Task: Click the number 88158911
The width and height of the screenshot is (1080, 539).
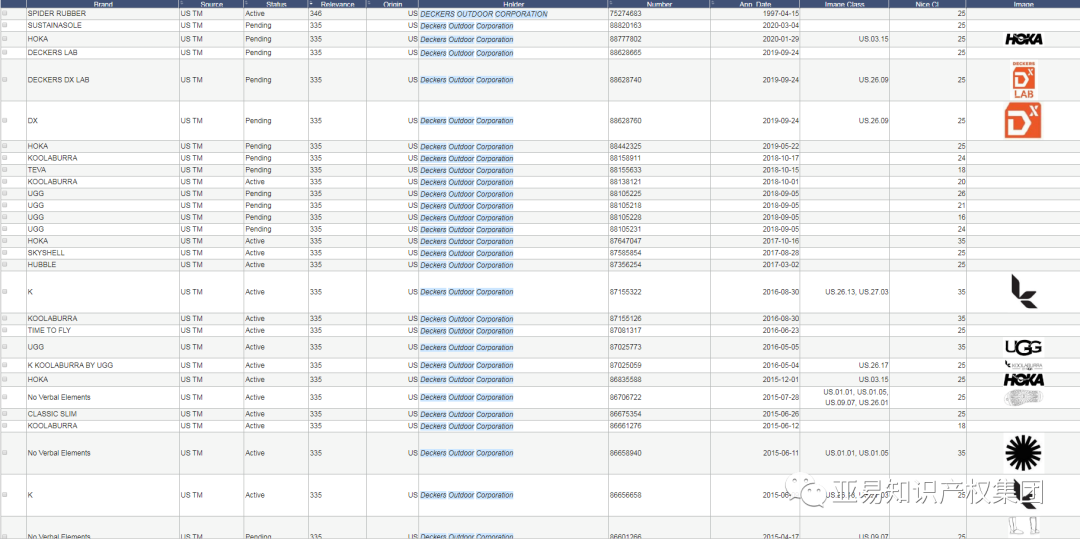Action: [625, 158]
